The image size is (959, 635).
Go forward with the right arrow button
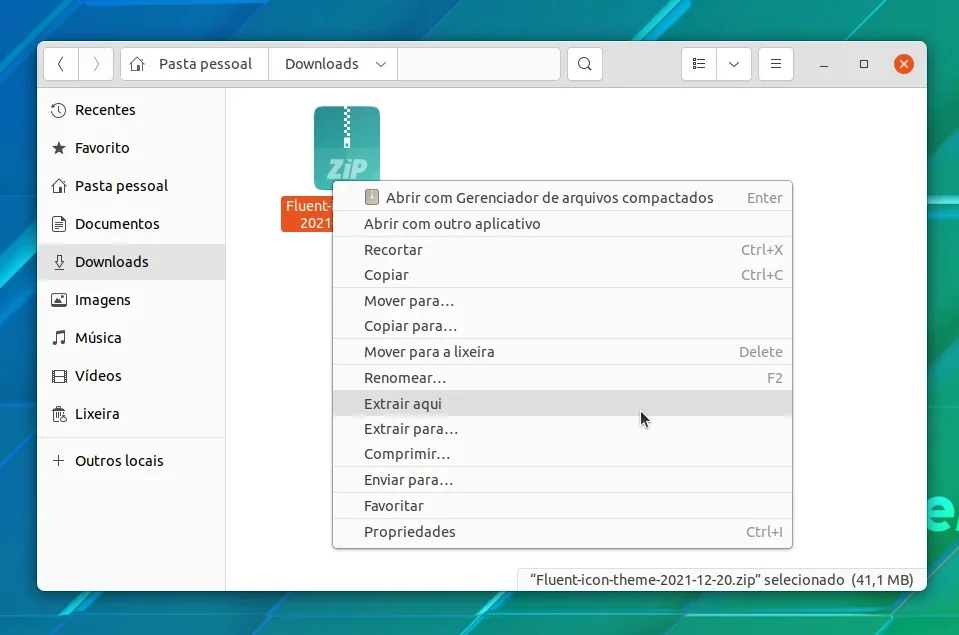pos(96,64)
